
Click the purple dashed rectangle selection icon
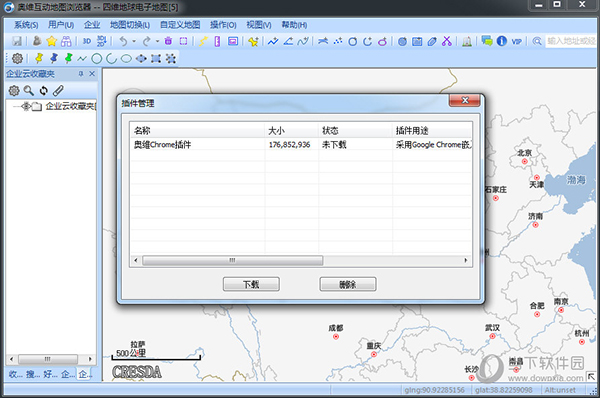tap(184, 41)
